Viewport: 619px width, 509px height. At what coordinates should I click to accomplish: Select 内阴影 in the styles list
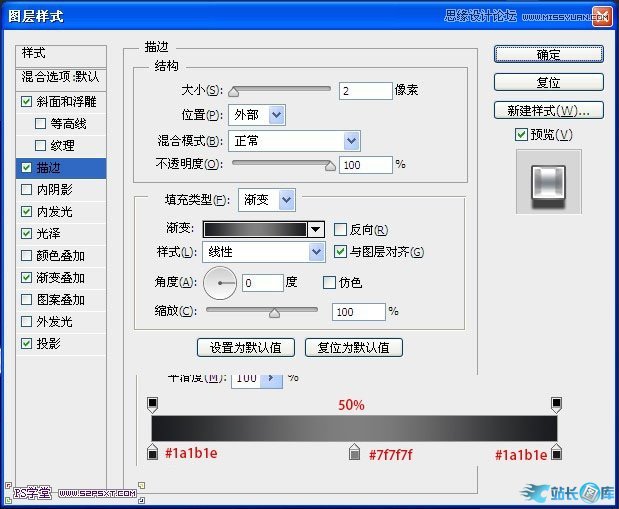[x=55, y=189]
